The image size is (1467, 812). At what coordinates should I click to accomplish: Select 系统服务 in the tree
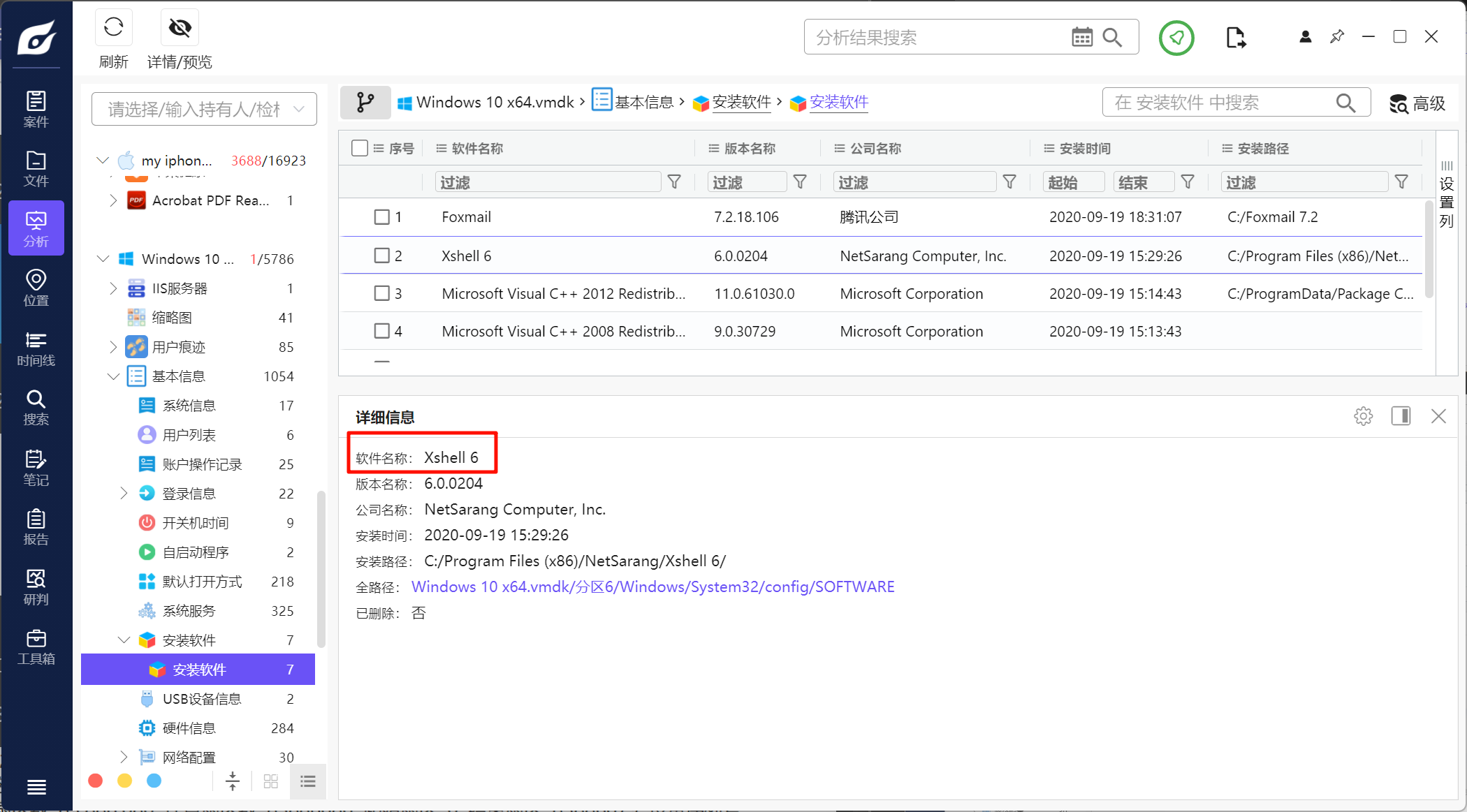189,611
